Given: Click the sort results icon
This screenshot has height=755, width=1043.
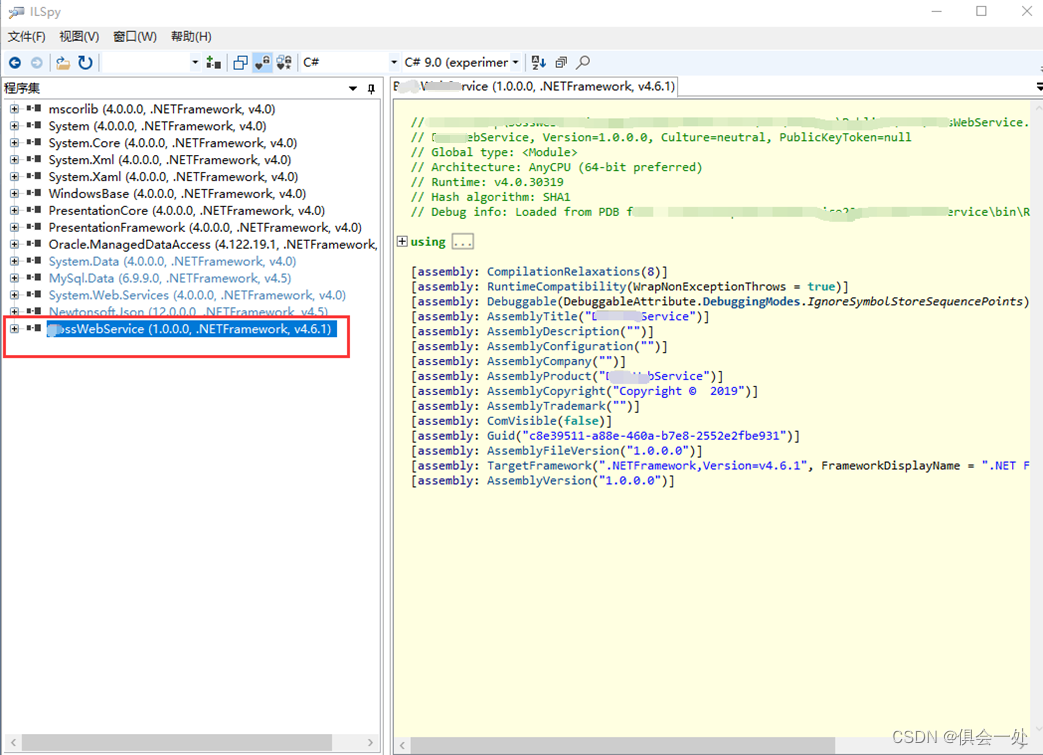Looking at the screenshot, I should coord(539,63).
